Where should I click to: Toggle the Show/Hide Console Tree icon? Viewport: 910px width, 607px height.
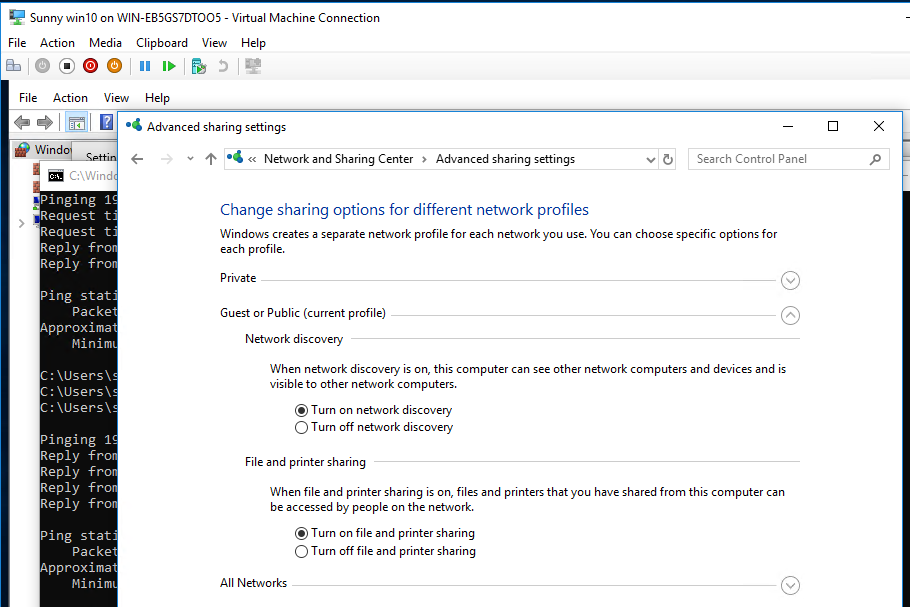(77, 122)
